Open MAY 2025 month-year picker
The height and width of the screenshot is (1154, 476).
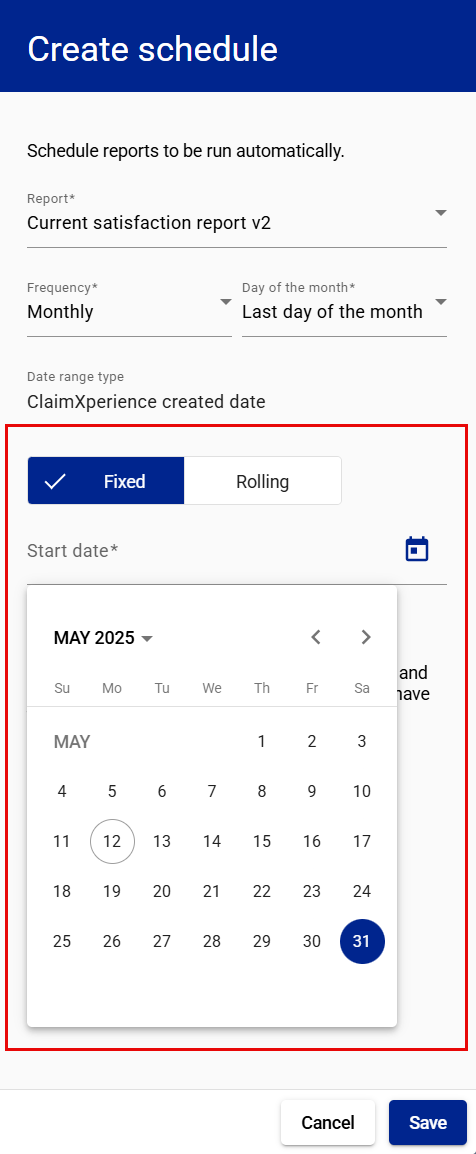pyautogui.click(x=104, y=637)
